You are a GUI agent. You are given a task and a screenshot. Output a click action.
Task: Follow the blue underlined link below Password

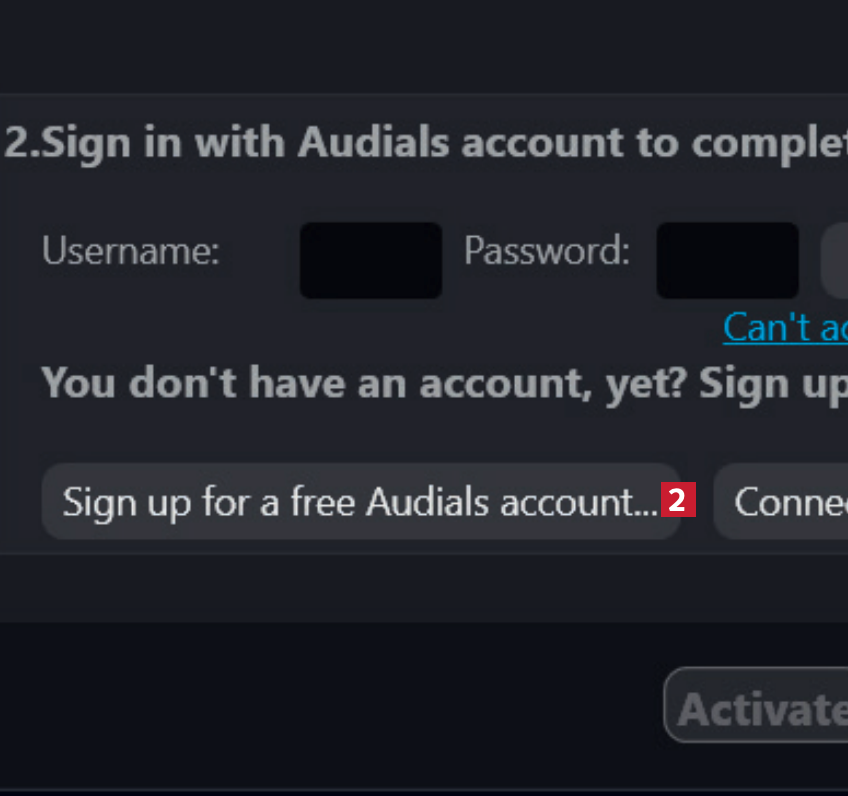pyautogui.click(x=785, y=327)
